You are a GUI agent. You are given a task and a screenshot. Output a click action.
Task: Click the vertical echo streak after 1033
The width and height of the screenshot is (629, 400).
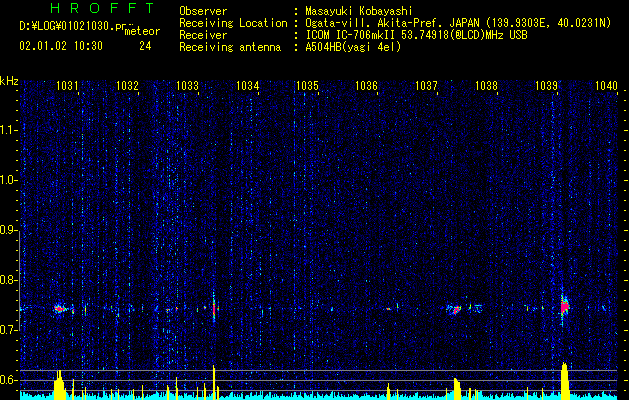pos(214,308)
